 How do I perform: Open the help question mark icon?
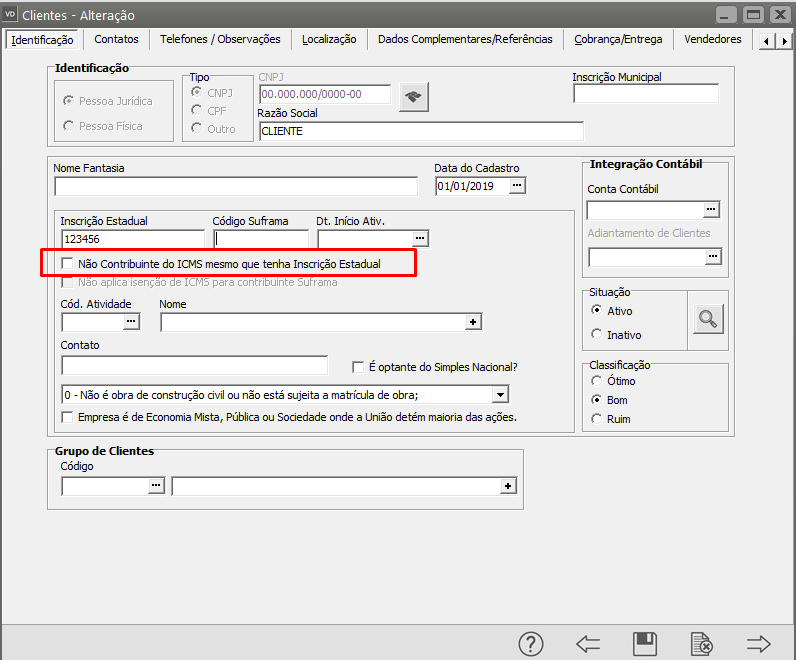click(x=530, y=643)
